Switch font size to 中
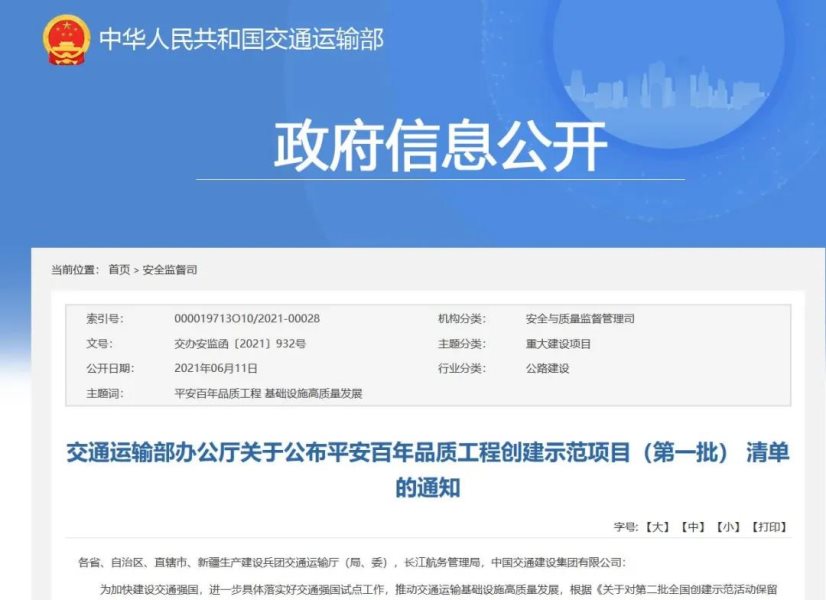Viewport: 826px width, 600px height. click(693, 526)
